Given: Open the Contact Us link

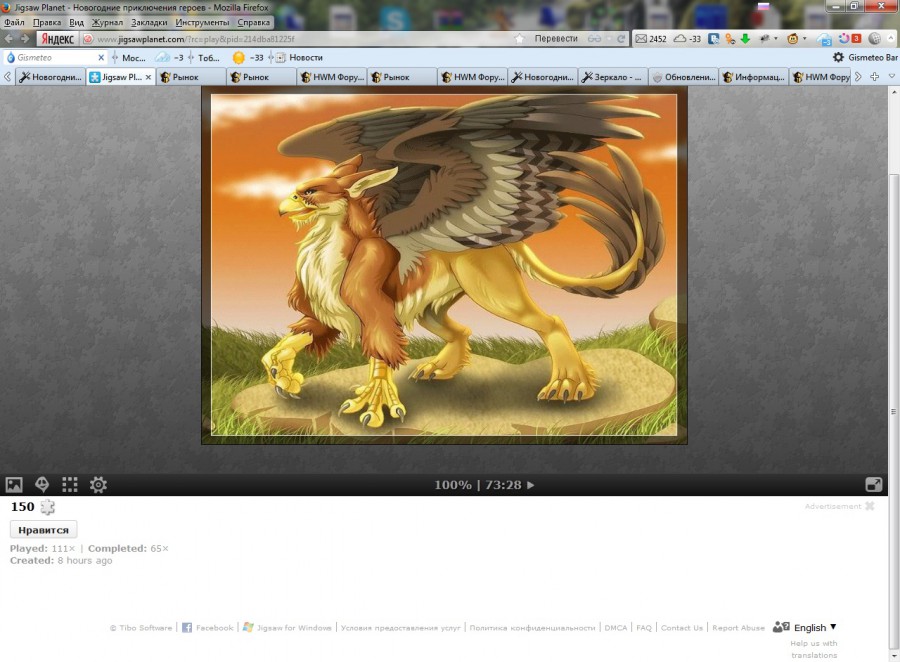Looking at the screenshot, I should click(x=681, y=628).
